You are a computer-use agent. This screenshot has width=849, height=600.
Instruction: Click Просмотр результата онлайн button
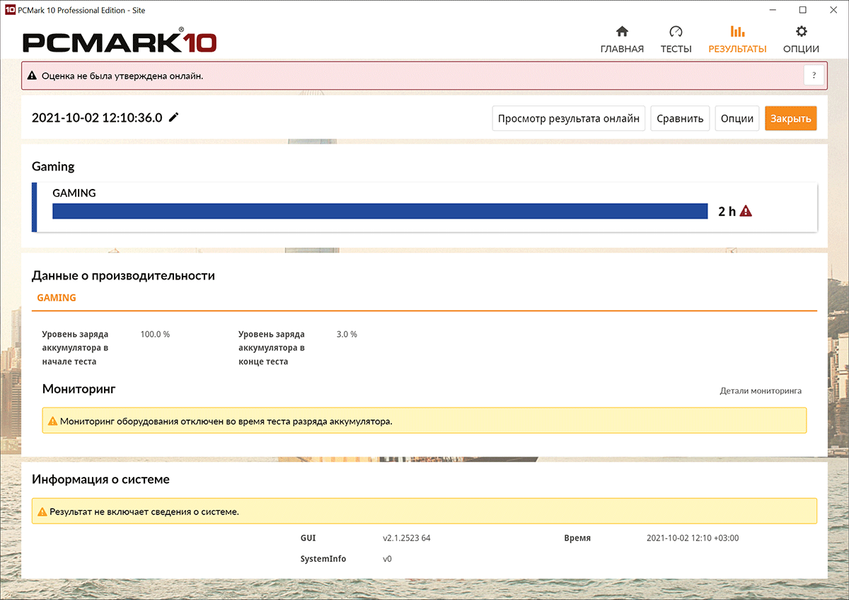(569, 118)
